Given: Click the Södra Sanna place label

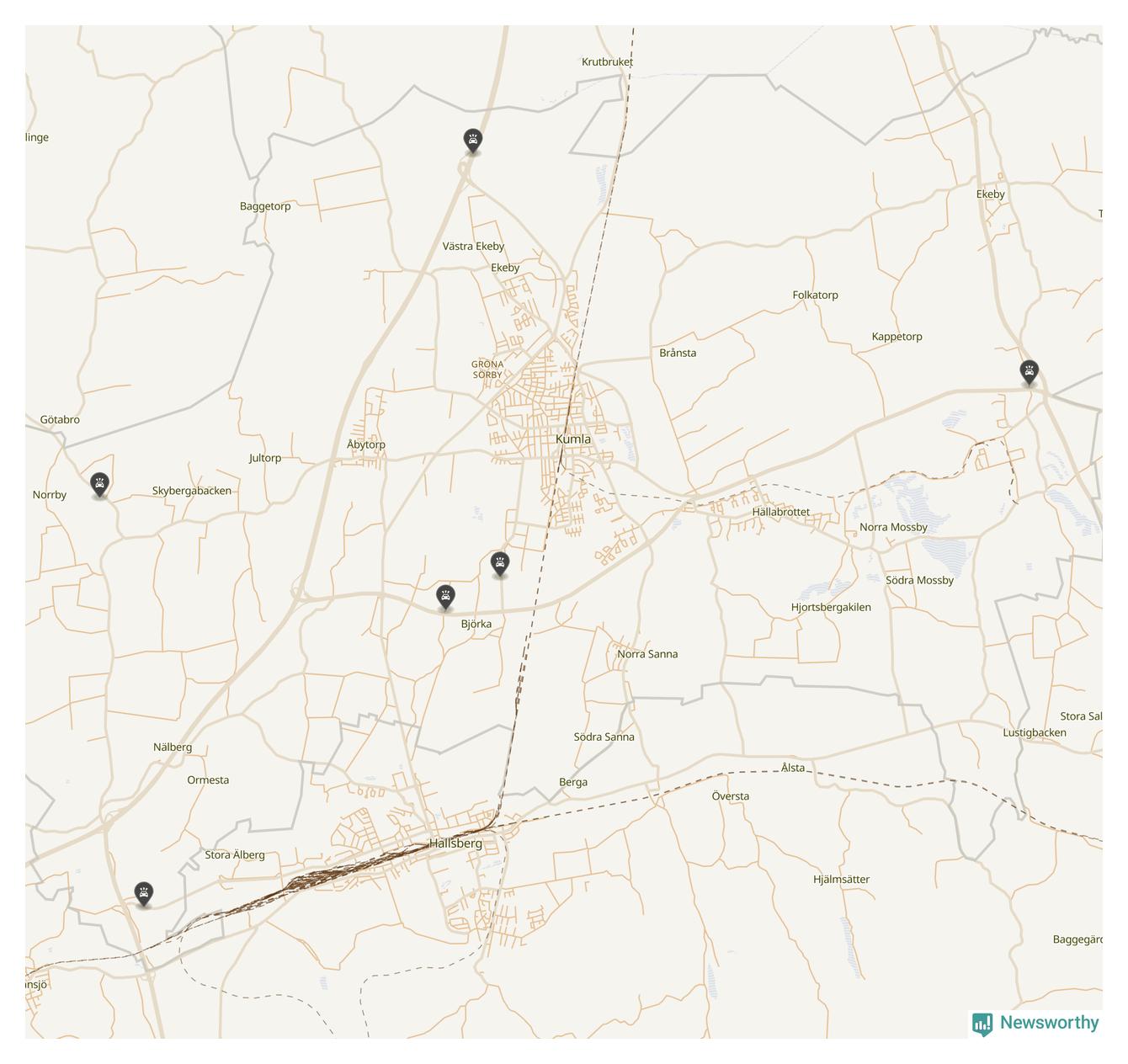Looking at the screenshot, I should [604, 737].
